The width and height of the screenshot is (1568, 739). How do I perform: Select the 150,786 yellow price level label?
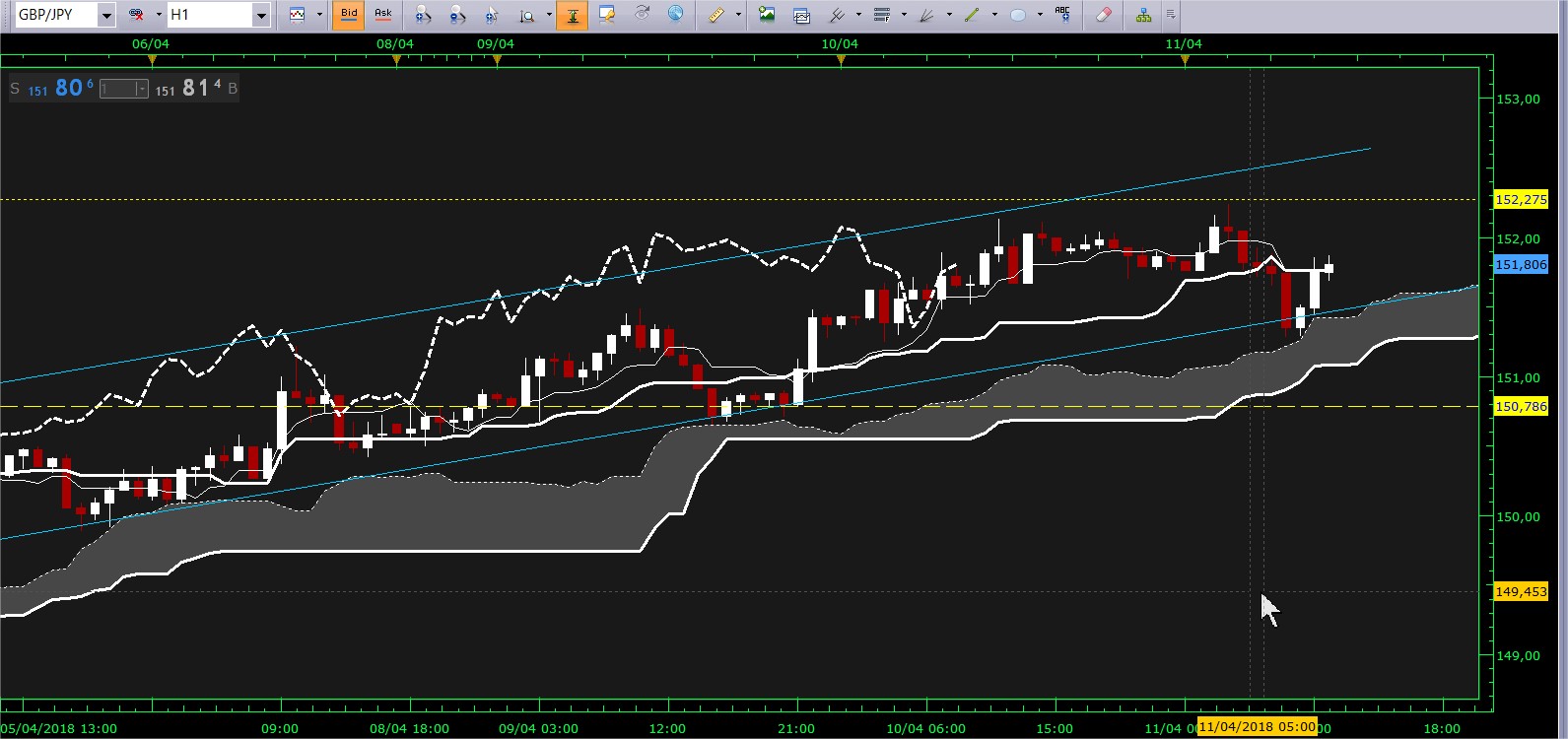[x=1521, y=406]
